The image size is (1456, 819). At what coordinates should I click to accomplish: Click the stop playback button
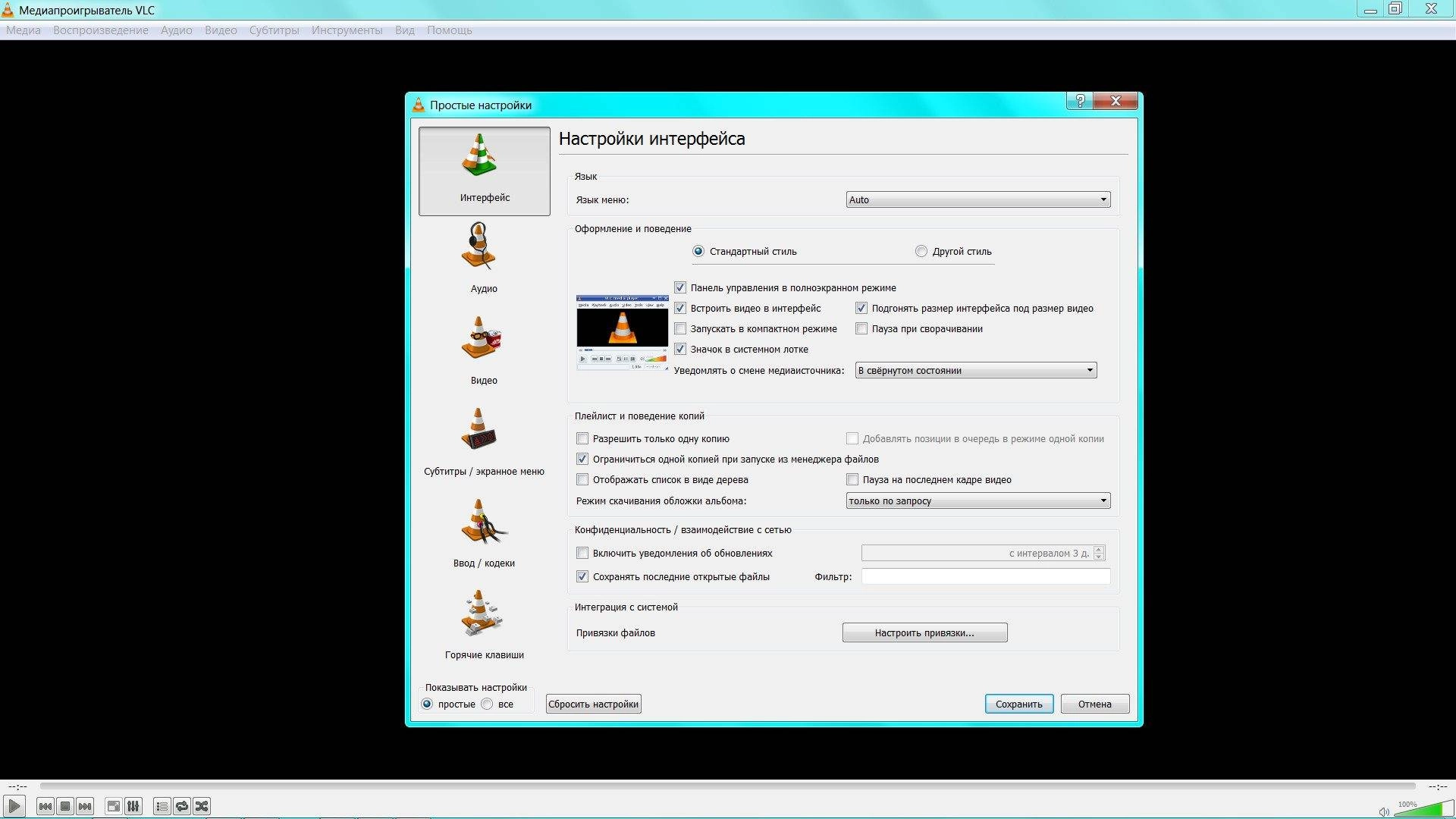click(x=65, y=806)
